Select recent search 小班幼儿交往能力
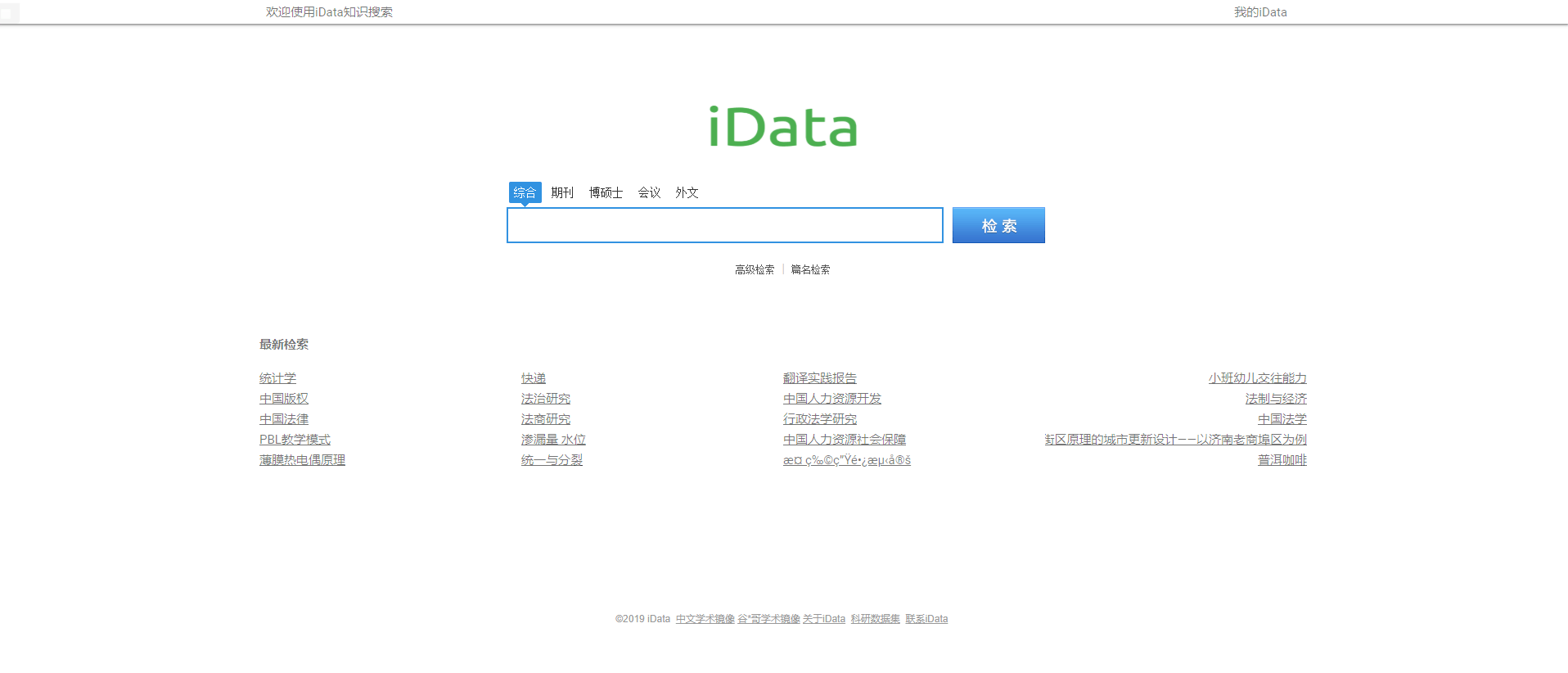 tap(1257, 378)
